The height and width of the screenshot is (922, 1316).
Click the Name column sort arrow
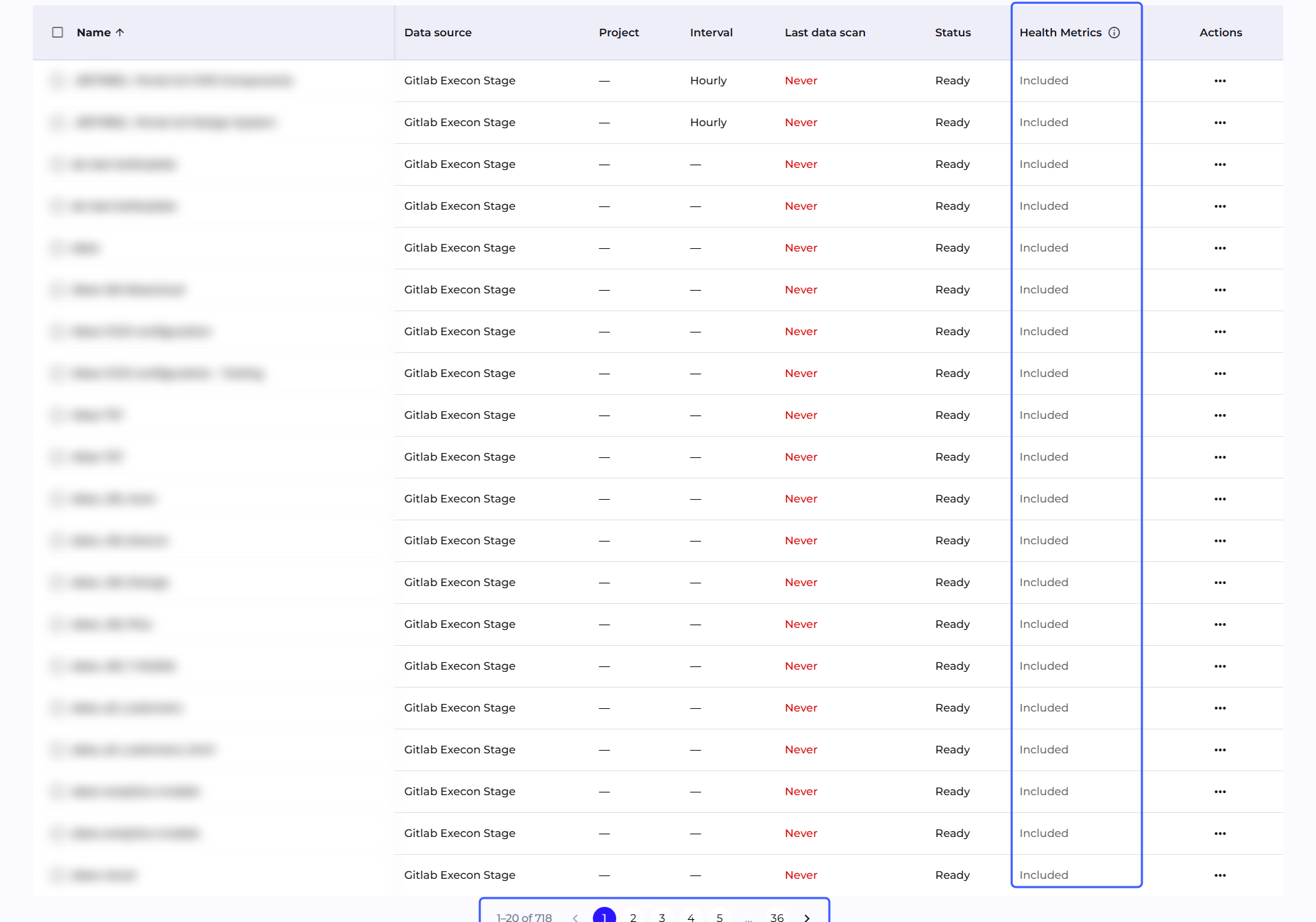(x=120, y=32)
